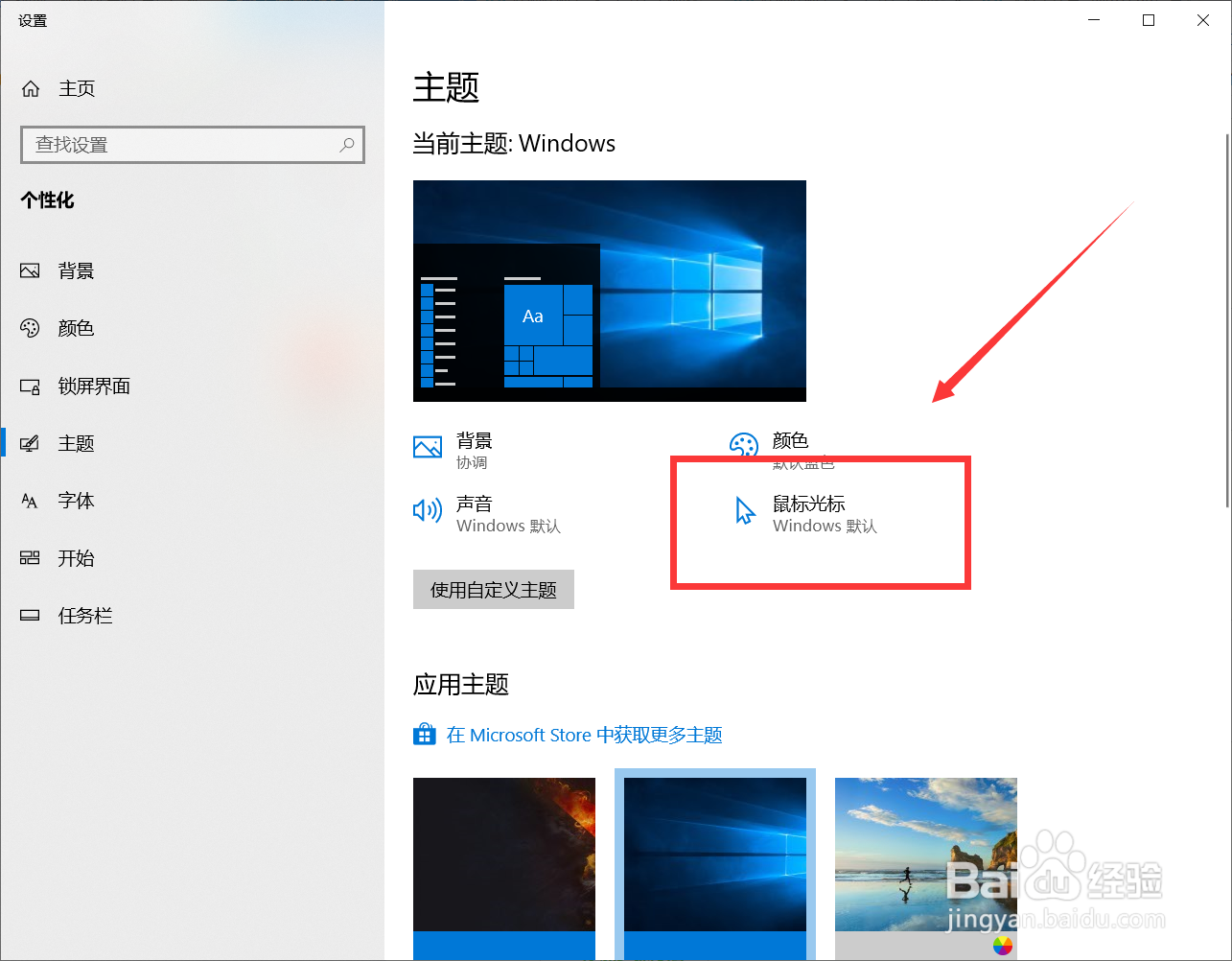Image resolution: width=1232 pixels, height=961 pixels.
Task: Maximize the 设置 window
Action: point(1149,20)
